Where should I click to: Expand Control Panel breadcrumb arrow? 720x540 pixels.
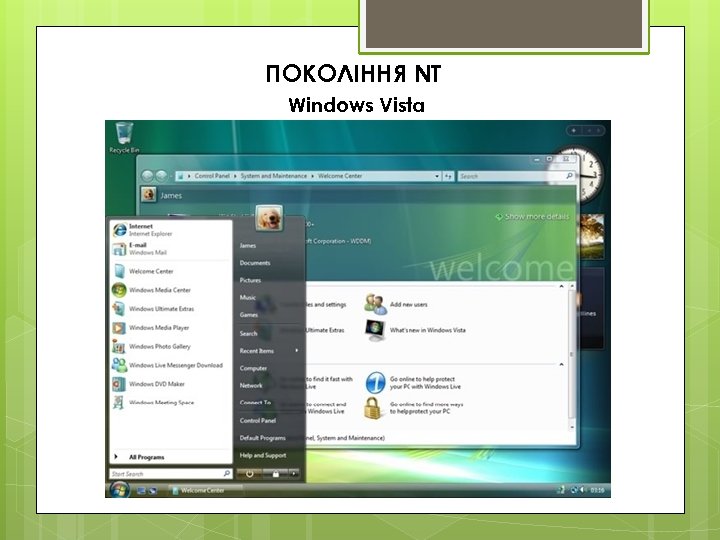(235, 176)
